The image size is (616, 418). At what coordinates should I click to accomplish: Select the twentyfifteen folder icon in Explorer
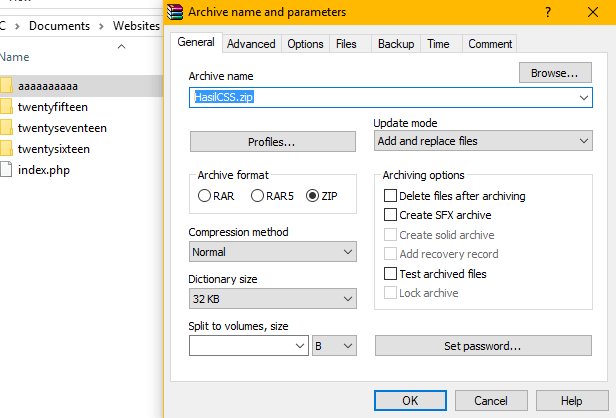point(6,106)
